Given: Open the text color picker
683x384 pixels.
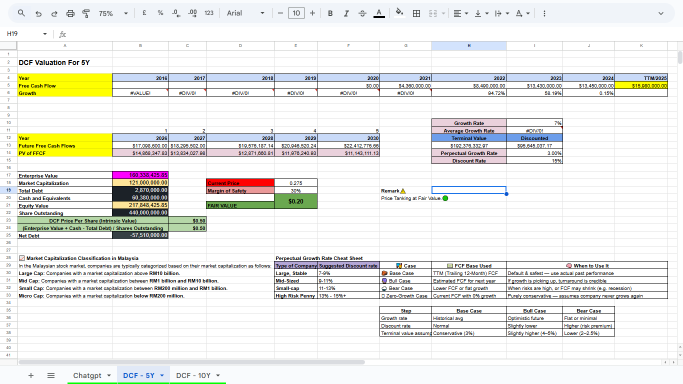Looking at the screenshot, I should tap(379, 13).
